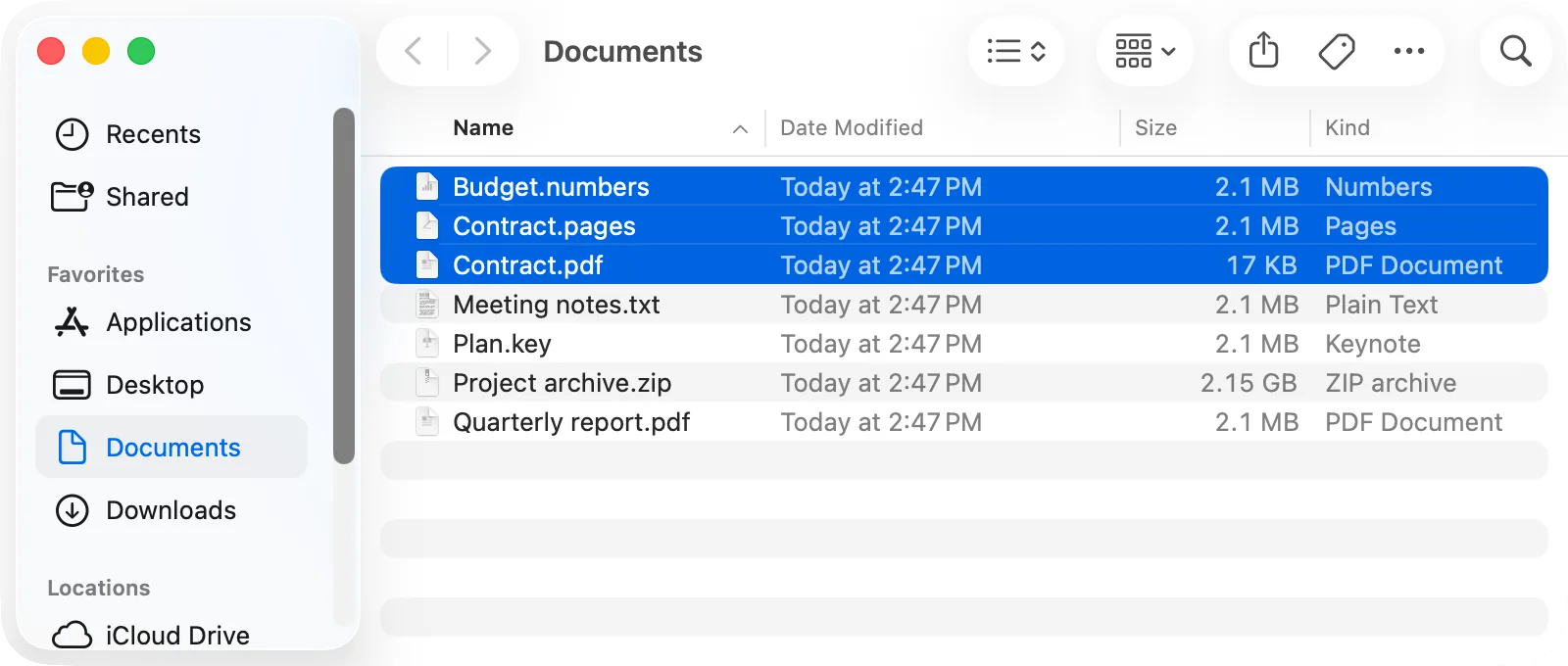
Task: Click the Numbers kind cell
Action: click(1378, 187)
